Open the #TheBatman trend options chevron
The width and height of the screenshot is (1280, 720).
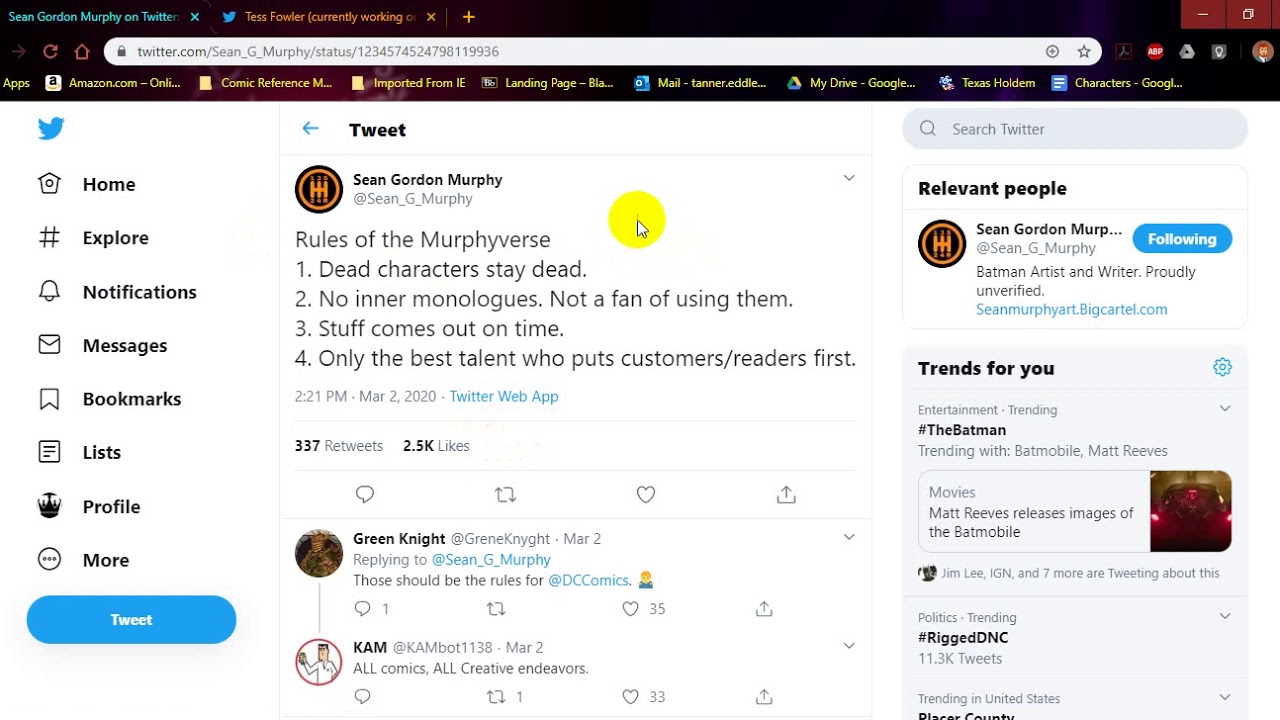(x=1225, y=409)
